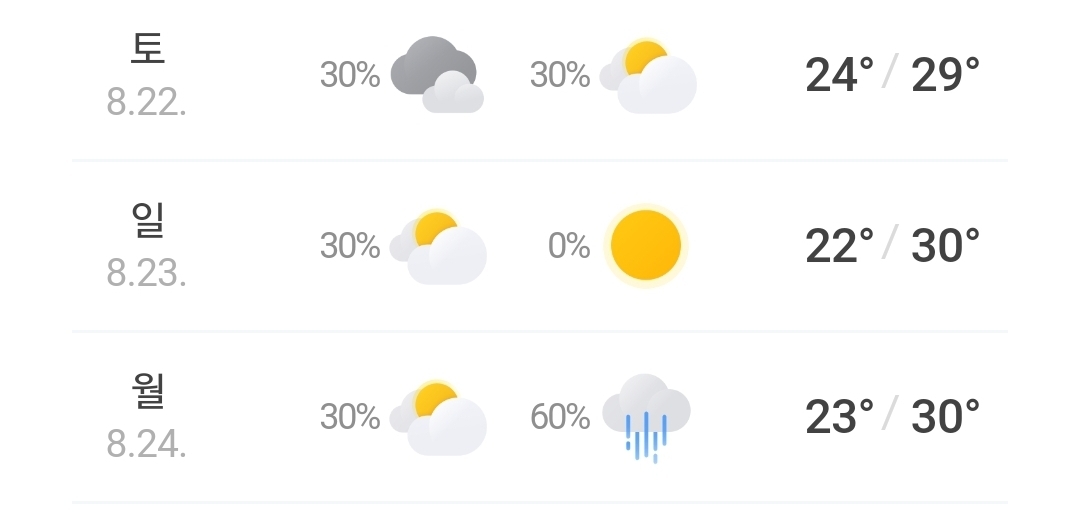Image resolution: width=1080 pixels, height=513 pixels.
Task: Tap Sunday morning partly cloudy icon
Action: pyautogui.click(x=438, y=246)
